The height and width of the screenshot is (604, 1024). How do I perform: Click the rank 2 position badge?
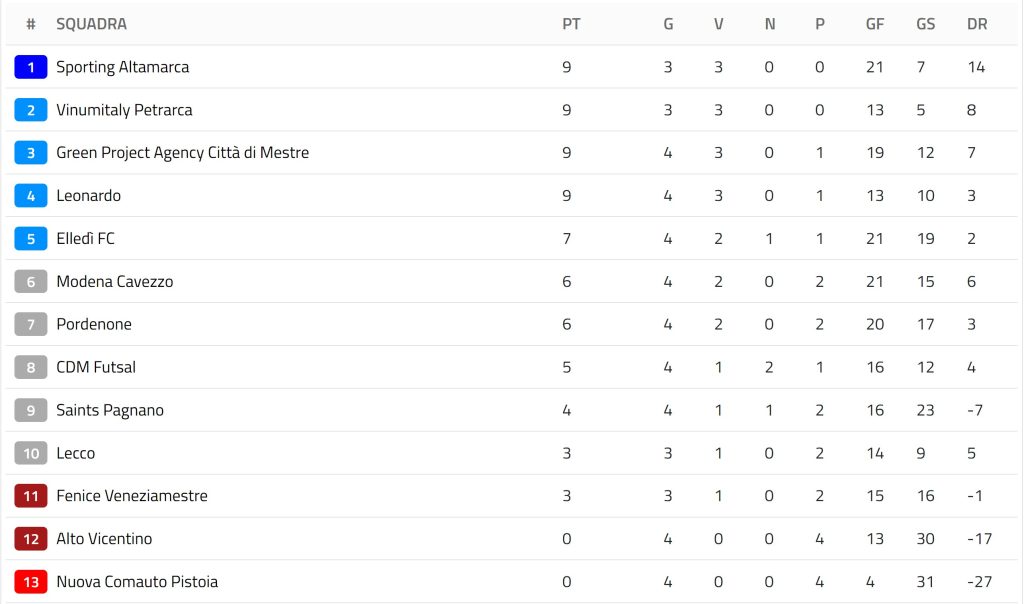pyautogui.click(x=31, y=110)
